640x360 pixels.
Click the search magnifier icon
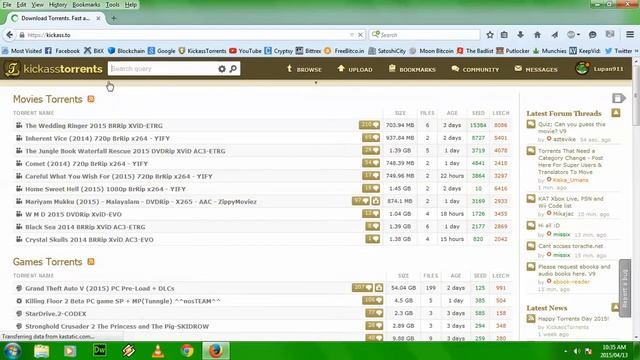pyautogui.click(x=233, y=69)
